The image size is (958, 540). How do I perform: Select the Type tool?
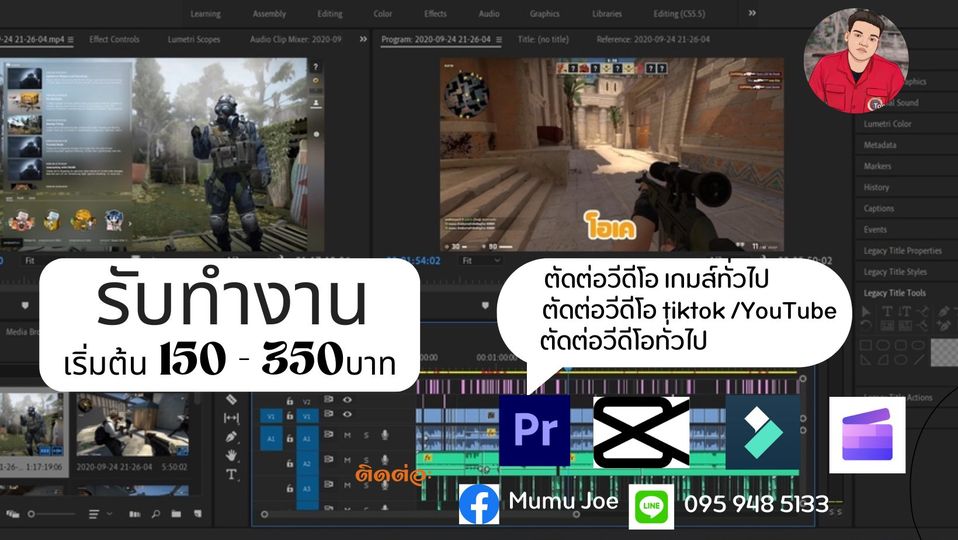232,474
